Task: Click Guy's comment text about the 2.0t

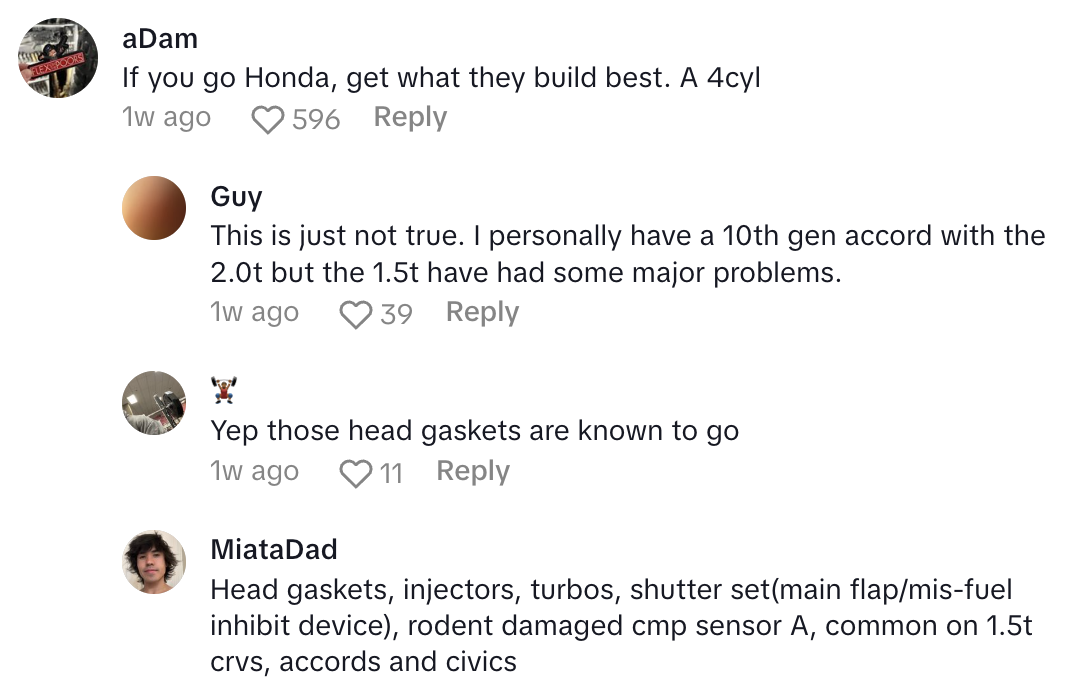Action: click(x=627, y=254)
